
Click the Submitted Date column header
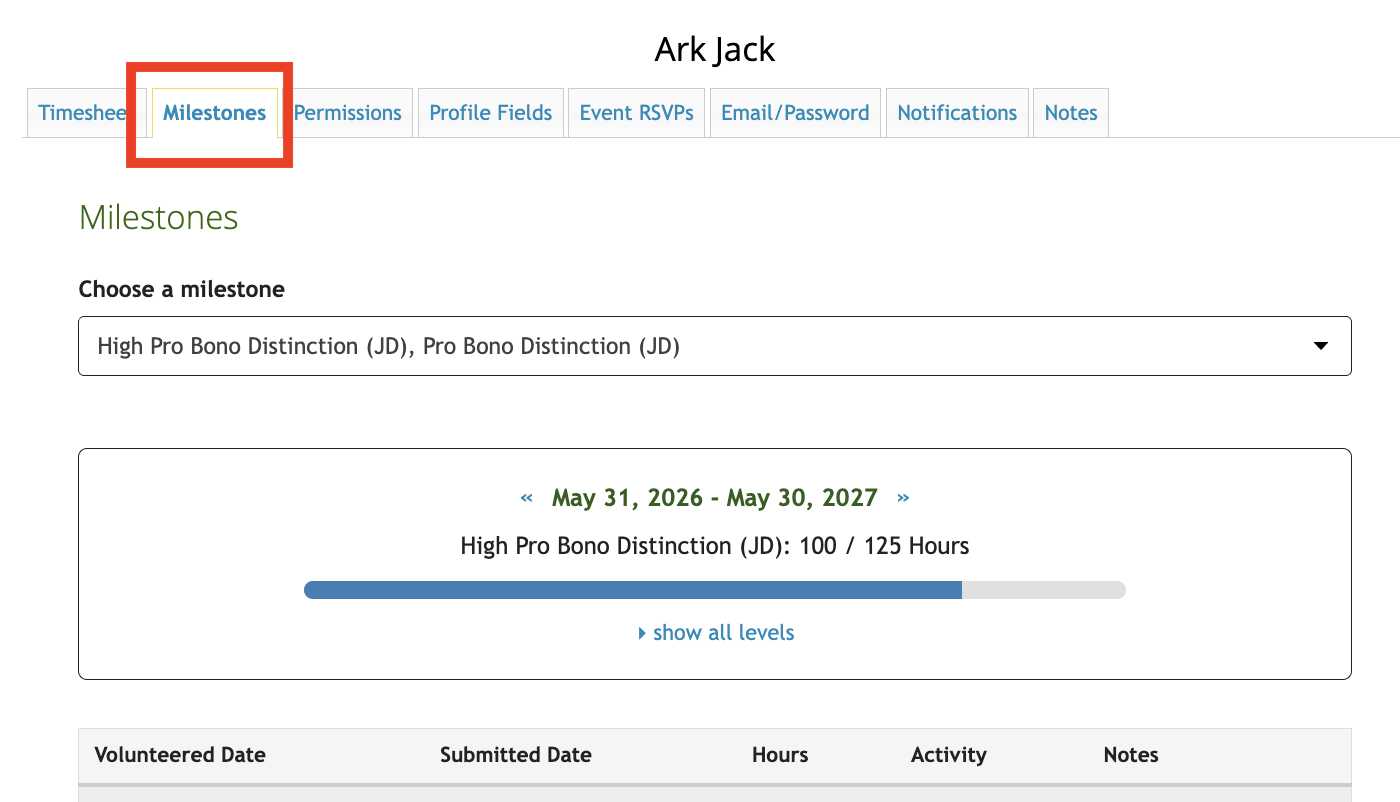[x=516, y=755]
